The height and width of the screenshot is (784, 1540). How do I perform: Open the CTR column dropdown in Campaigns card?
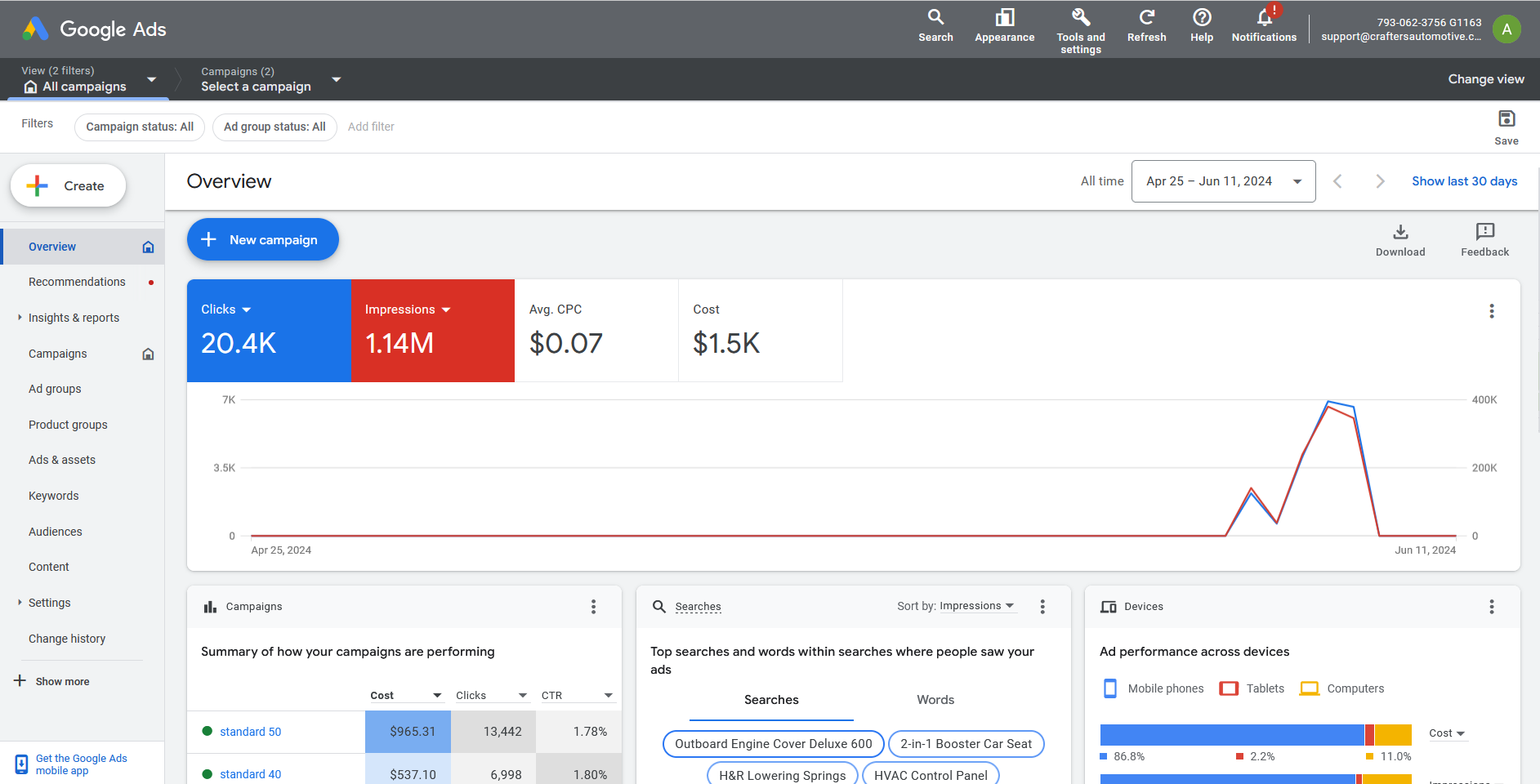click(x=577, y=696)
